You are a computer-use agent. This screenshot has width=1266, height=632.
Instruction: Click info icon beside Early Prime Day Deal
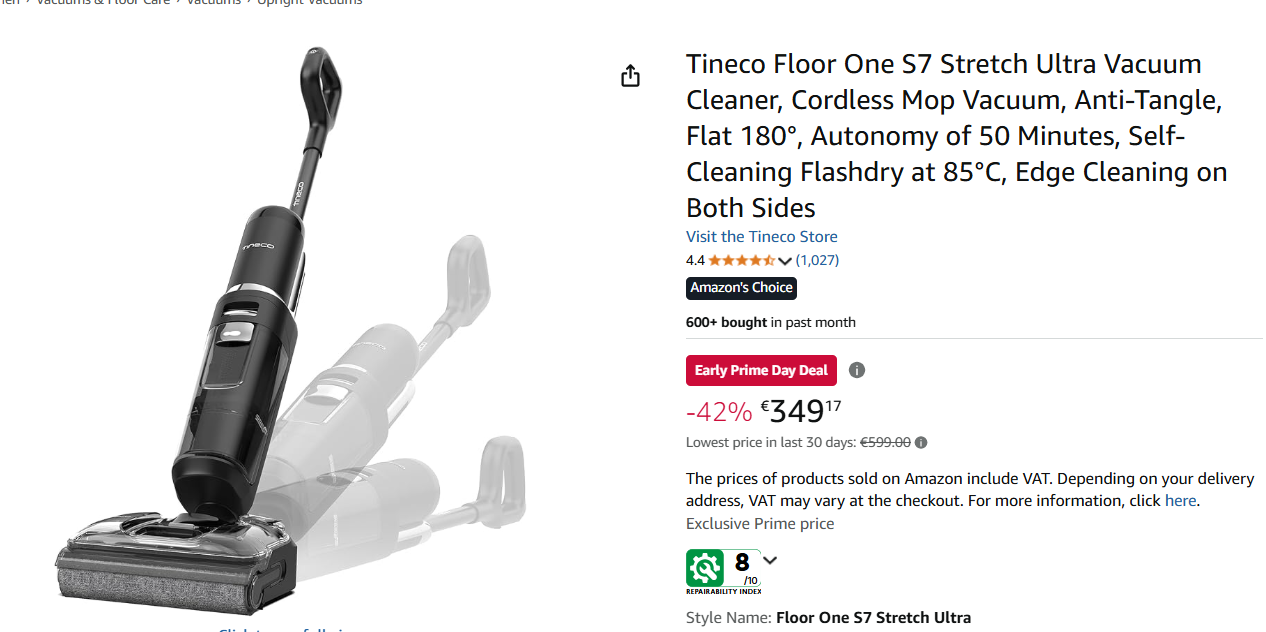[857, 370]
